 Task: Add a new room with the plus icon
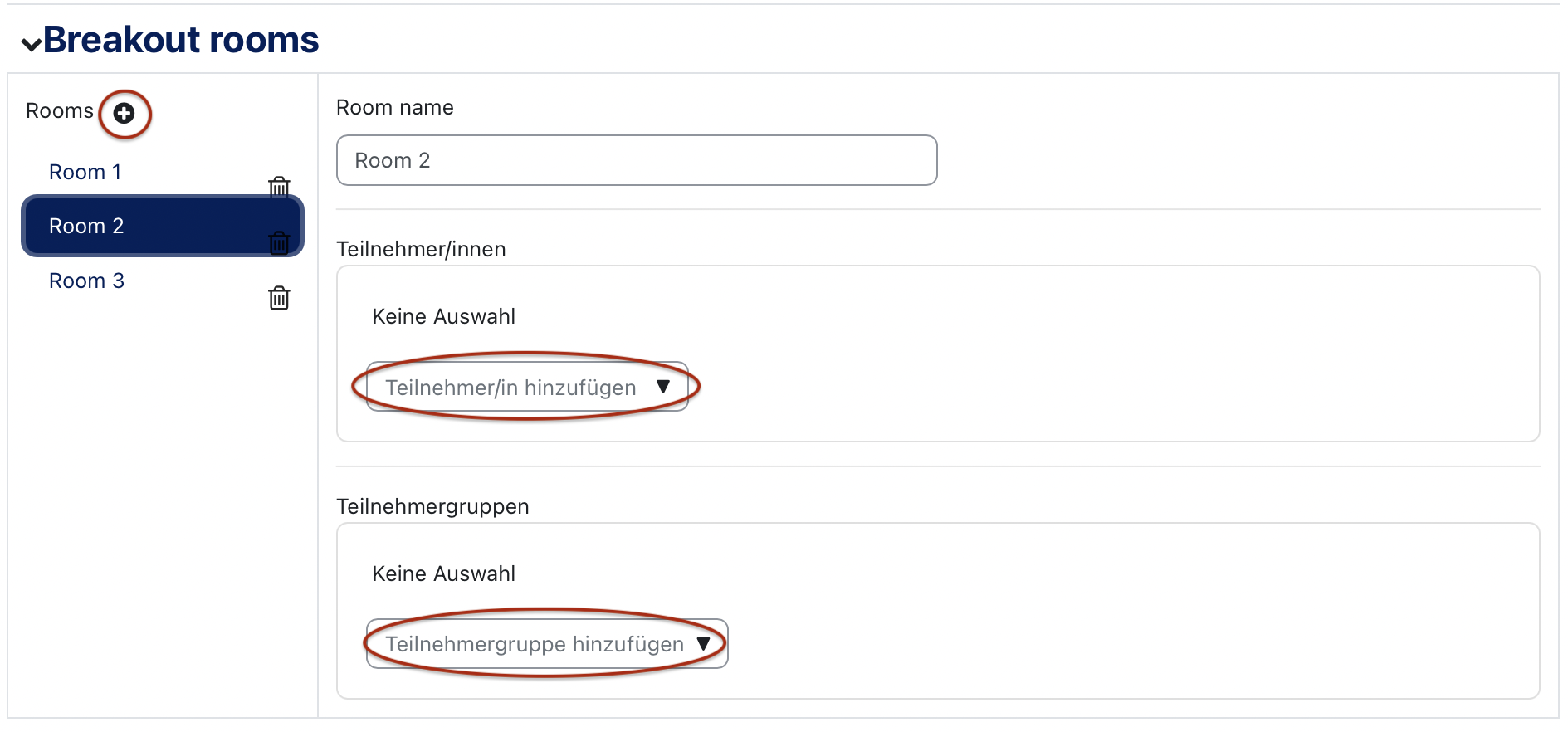tap(125, 113)
